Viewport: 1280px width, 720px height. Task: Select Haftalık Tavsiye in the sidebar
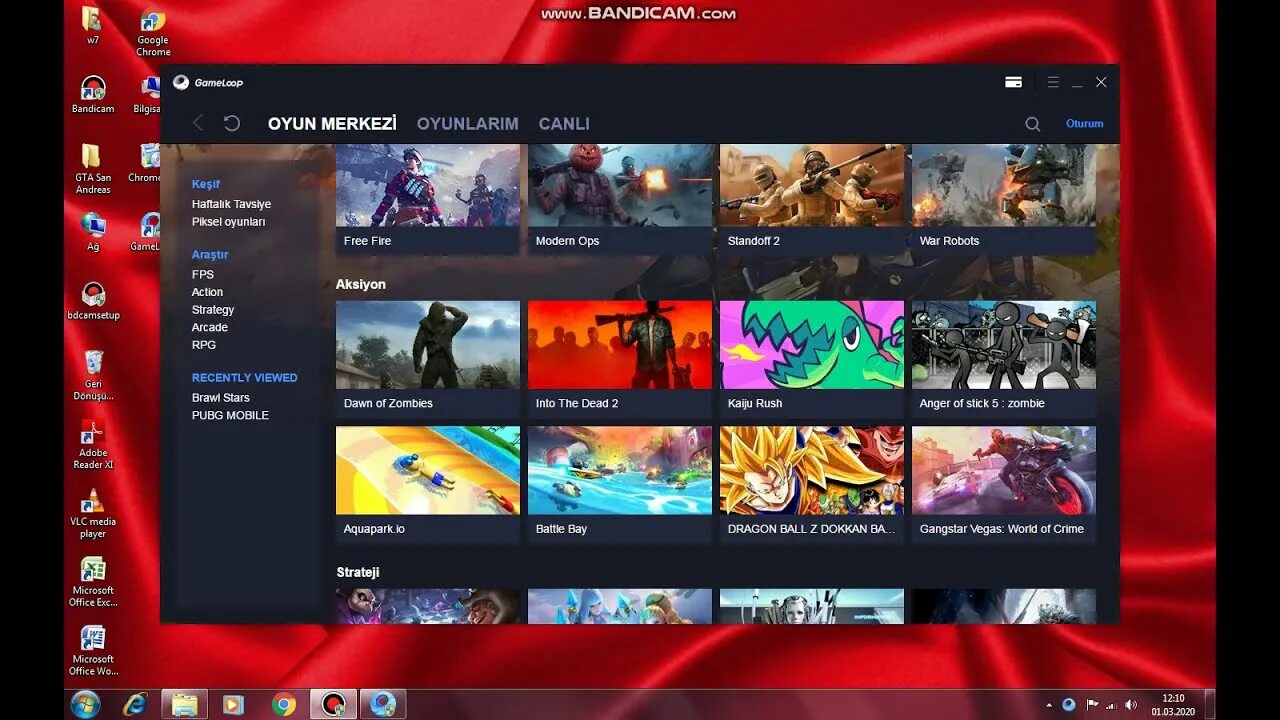(231, 203)
